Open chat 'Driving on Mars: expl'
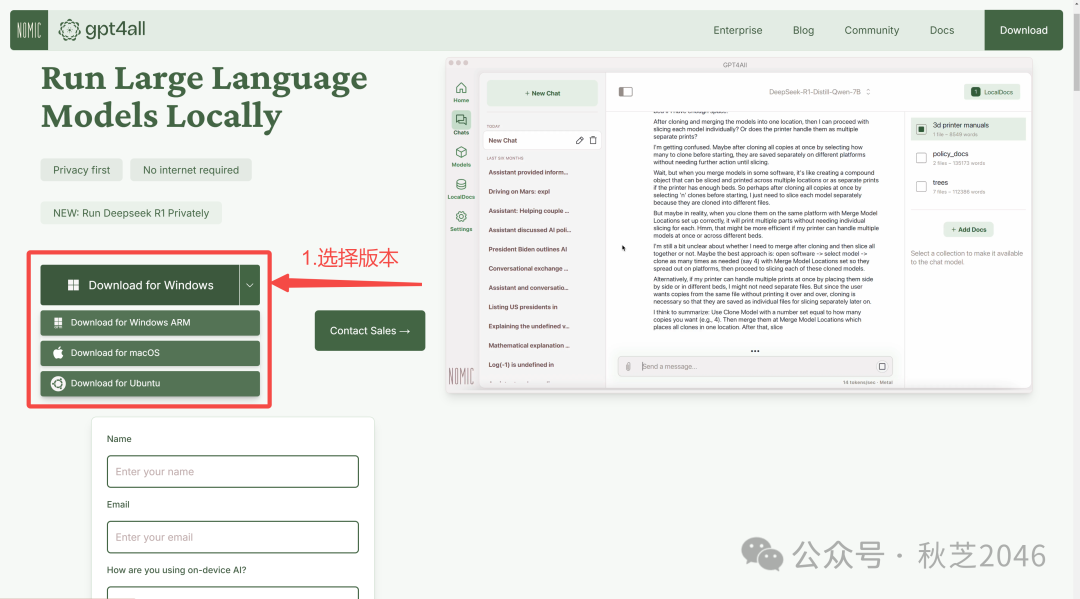This screenshot has width=1080, height=599. pos(520,191)
